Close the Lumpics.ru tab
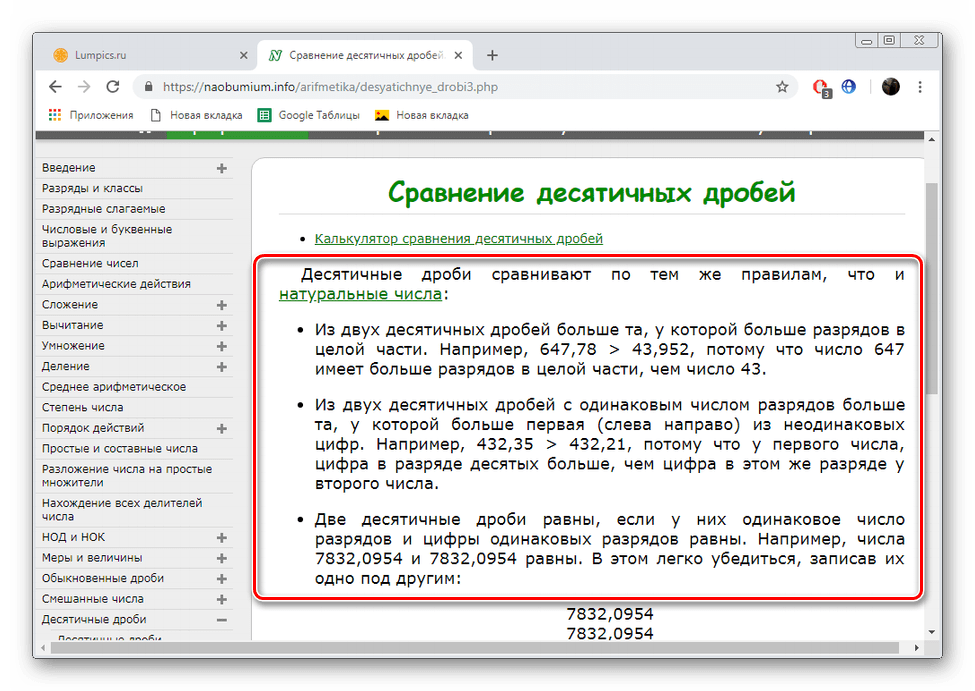The height and width of the screenshot is (691, 975). coord(244,55)
